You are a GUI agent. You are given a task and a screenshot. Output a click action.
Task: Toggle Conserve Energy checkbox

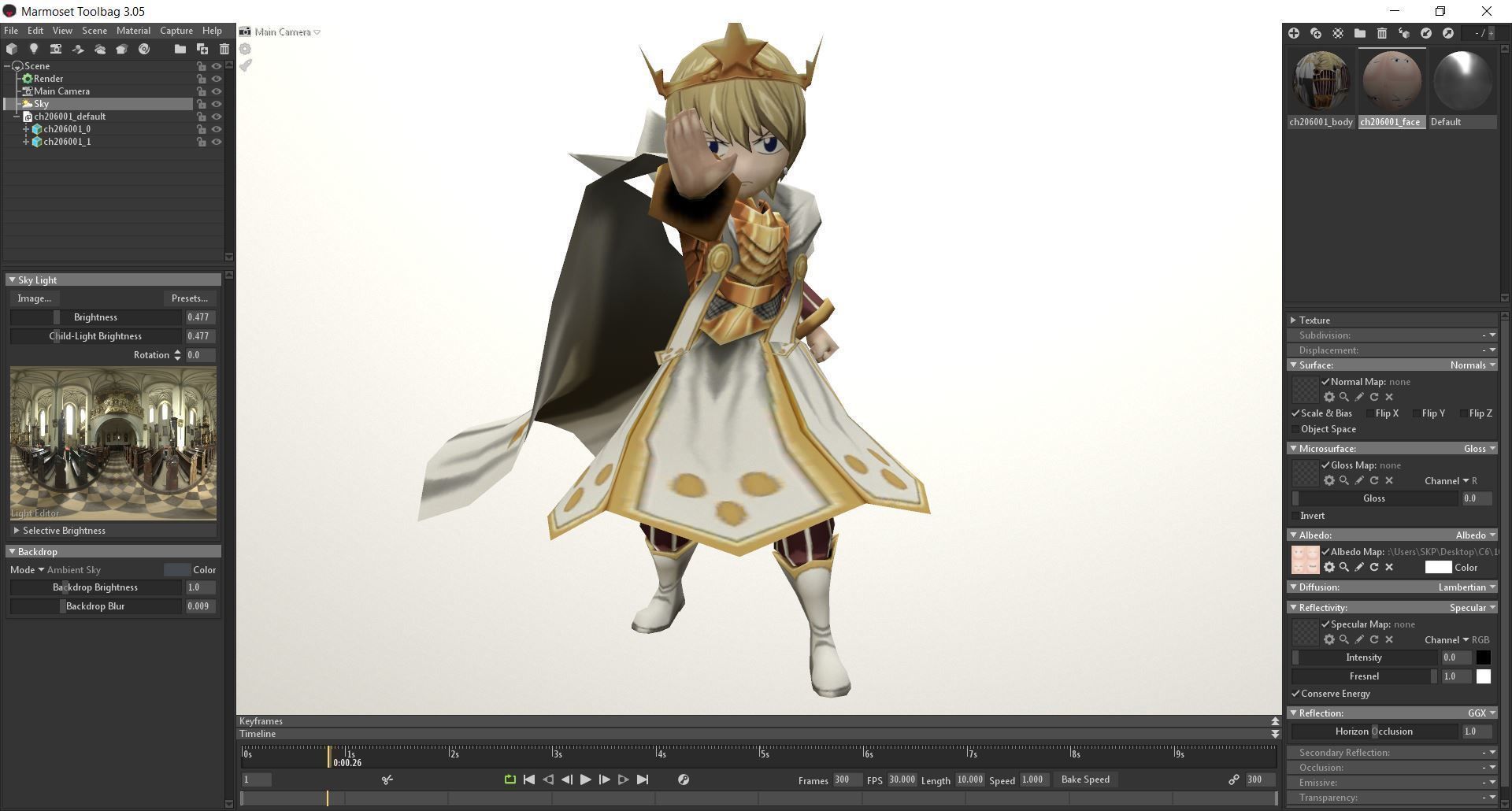1295,694
